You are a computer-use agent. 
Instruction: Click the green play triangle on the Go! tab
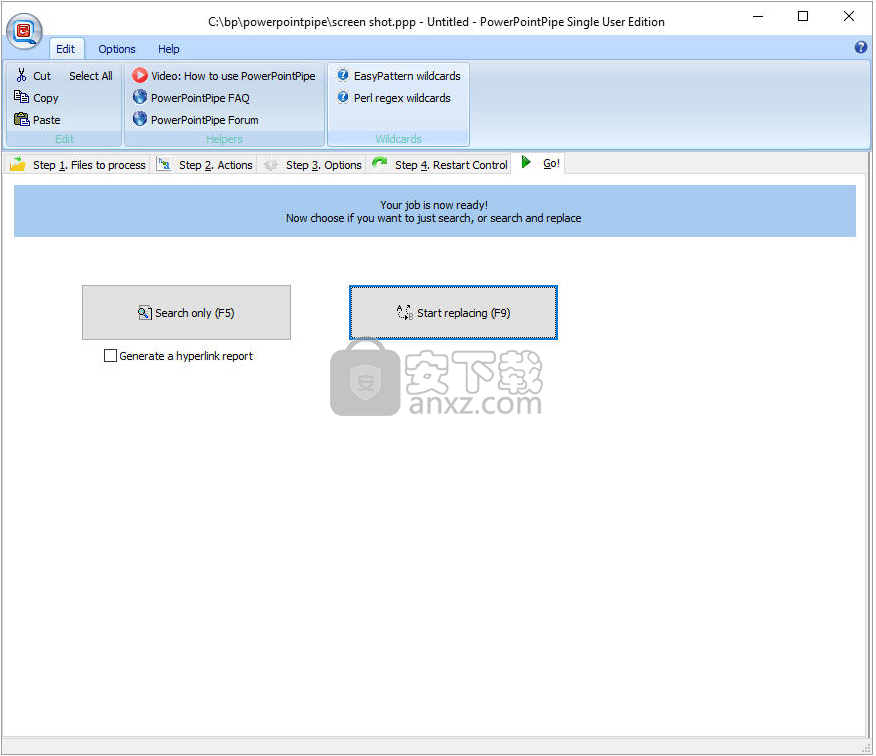[x=526, y=163]
